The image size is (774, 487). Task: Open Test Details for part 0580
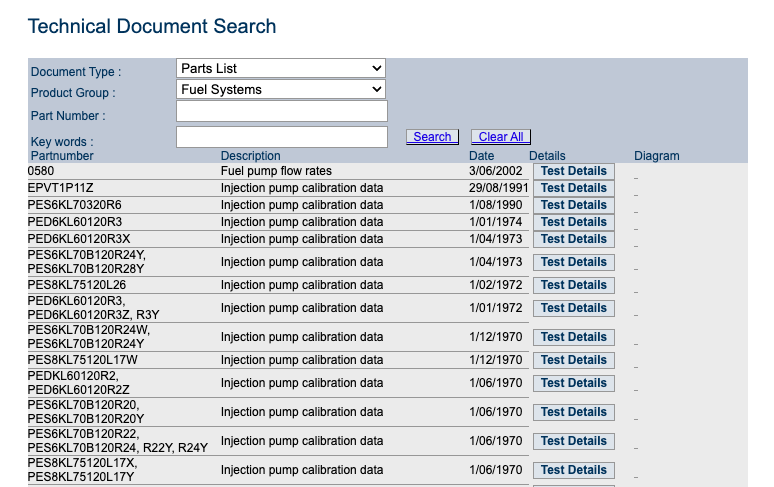click(573, 171)
